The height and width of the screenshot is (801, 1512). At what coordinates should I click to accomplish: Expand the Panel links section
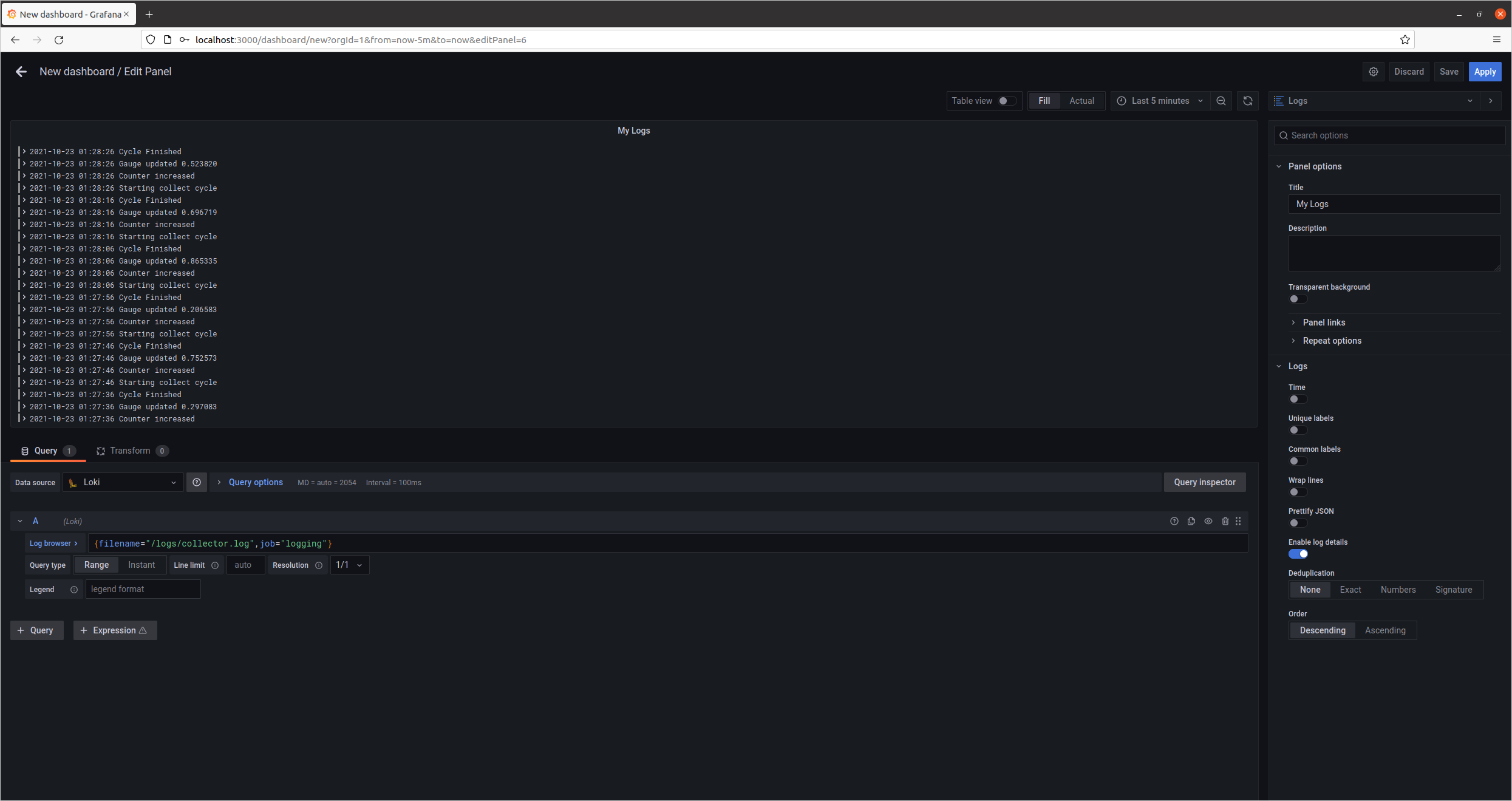[1324, 322]
